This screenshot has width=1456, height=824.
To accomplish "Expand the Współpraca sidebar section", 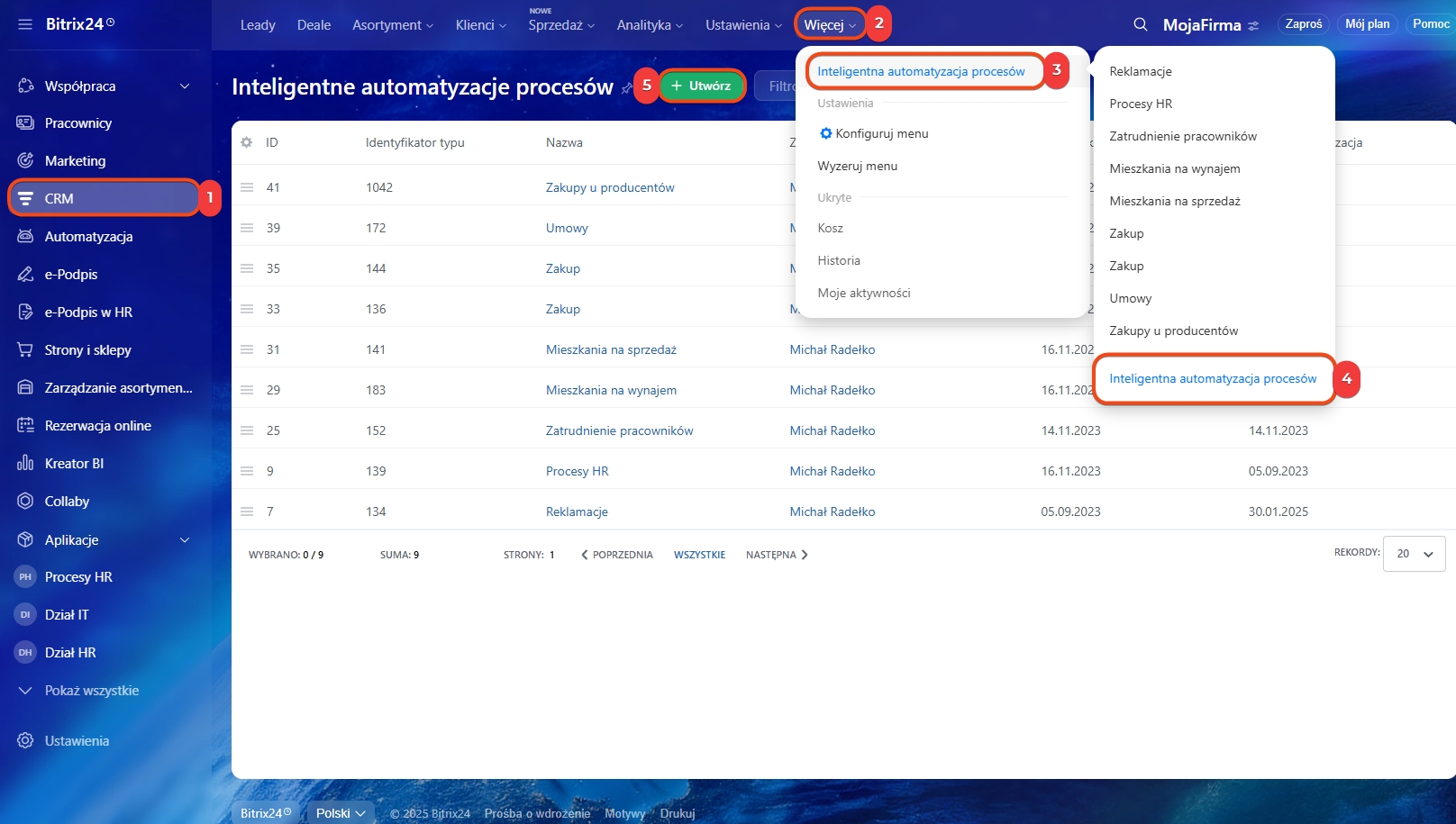I will 185,86.
